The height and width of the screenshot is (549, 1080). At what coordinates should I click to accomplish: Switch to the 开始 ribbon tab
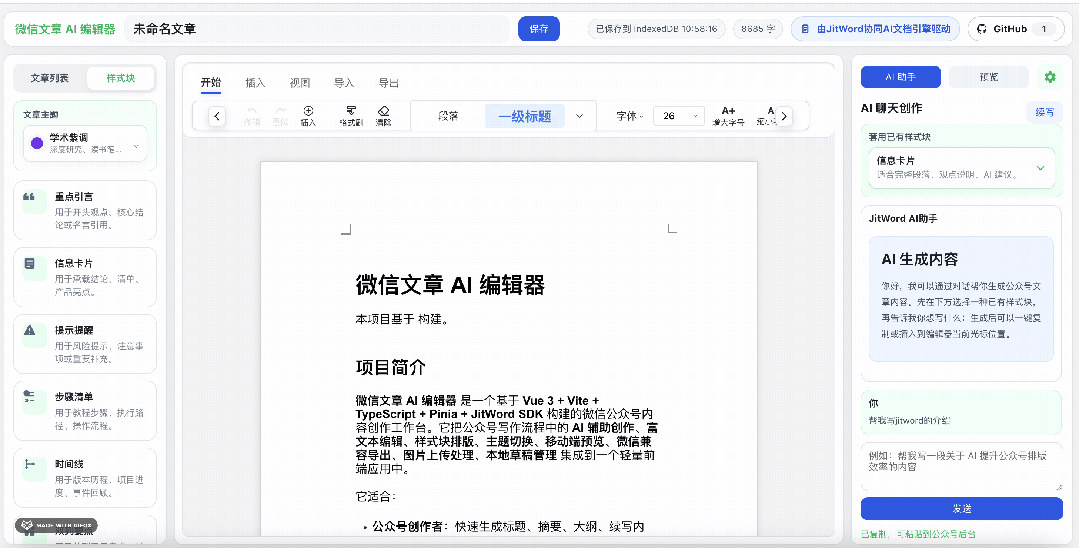(211, 83)
